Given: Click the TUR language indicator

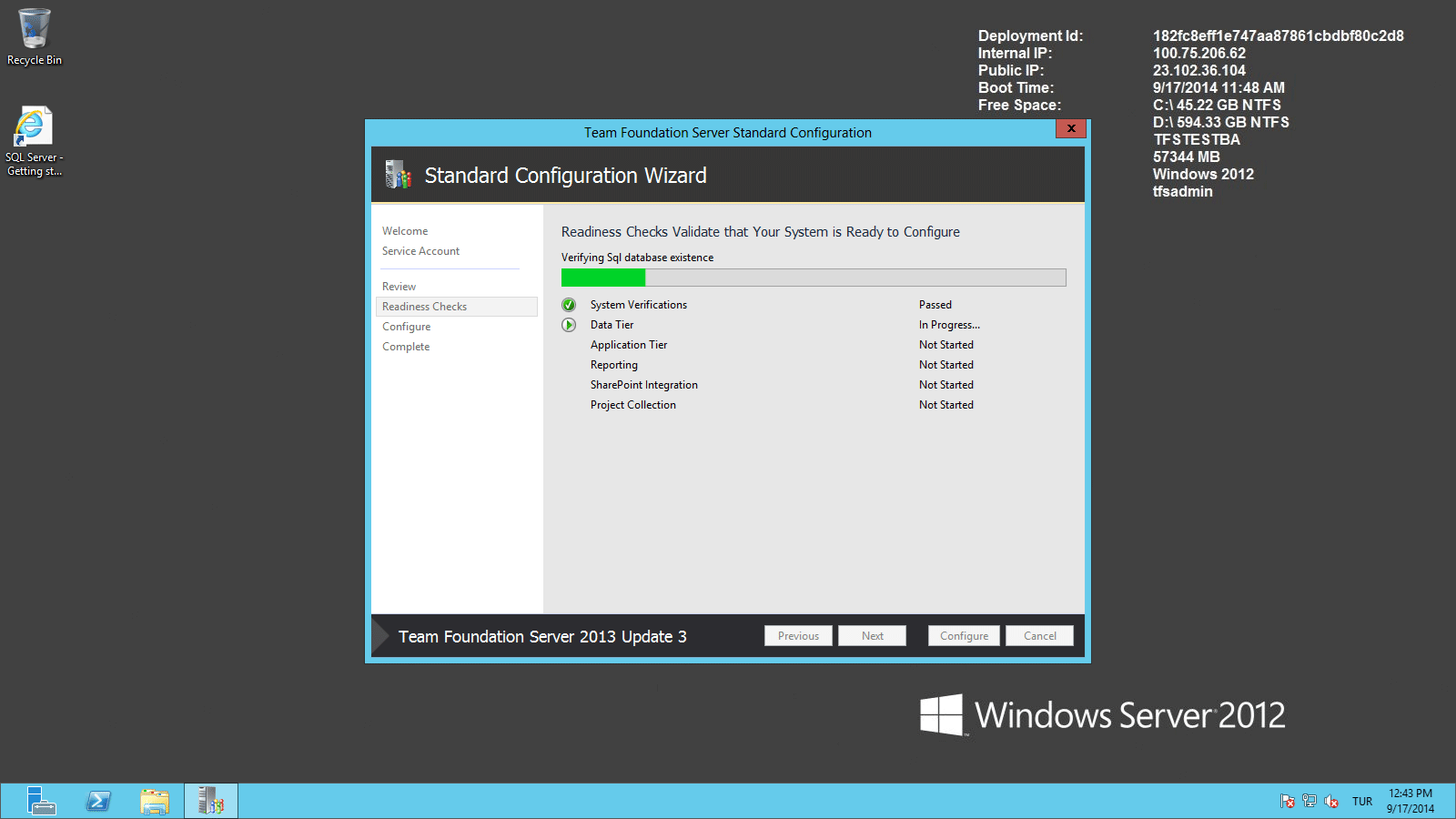Looking at the screenshot, I should (1362, 802).
